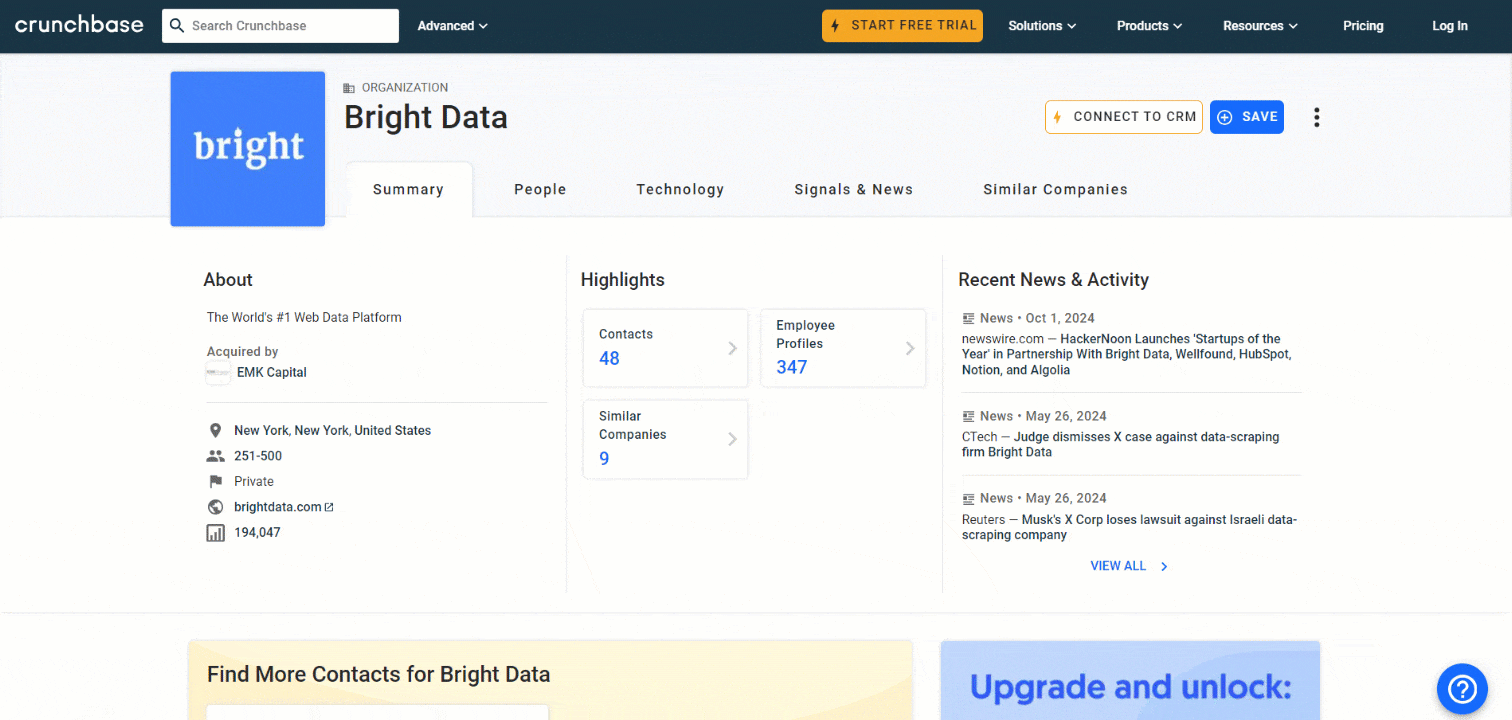
Task: Click the location pin icon beside New York
Action: (215, 430)
